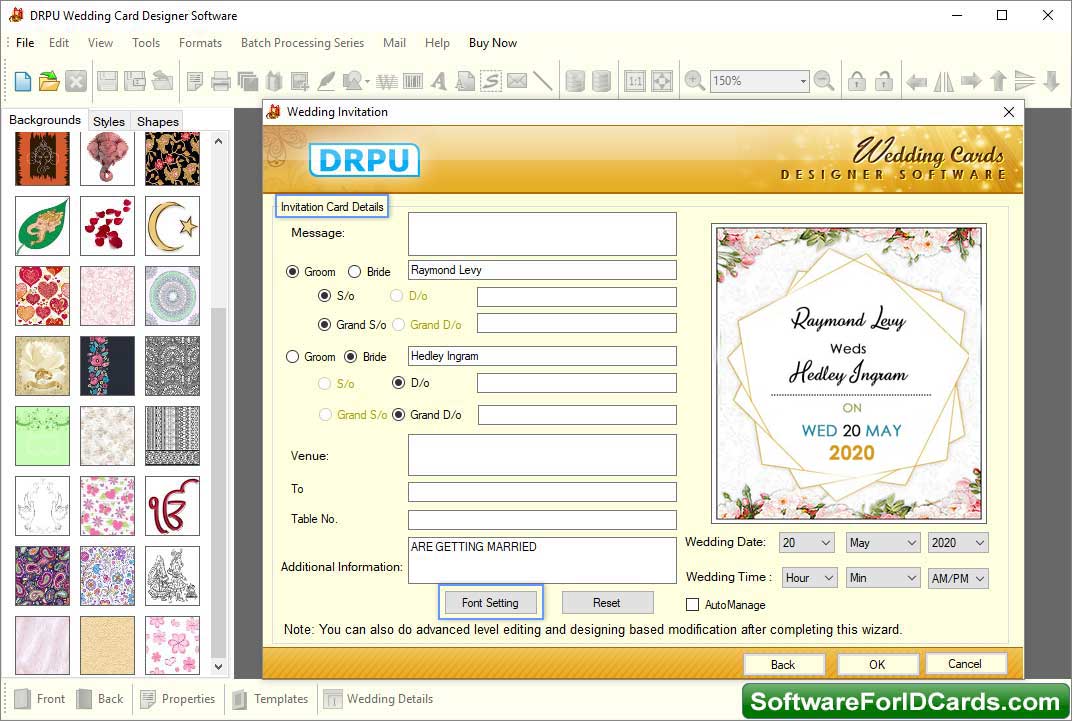Image resolution: width=1072 pixels, height=721 pixels.
Task: Select the enabled D/o radio button
Action: coord(399,383)
